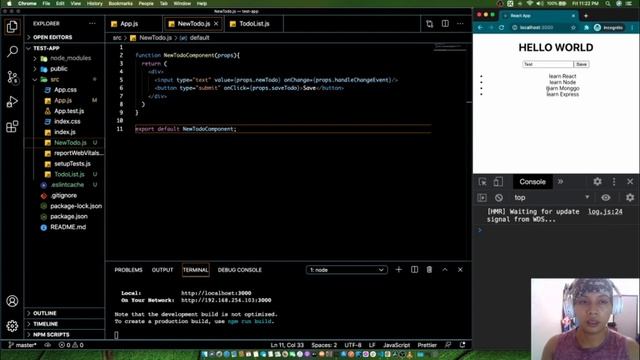This screenshot has width=640, height=360.
Task: Click Spaces: 2 indentation in status bar
Action: pyautogui.click(x=324, y=345)
